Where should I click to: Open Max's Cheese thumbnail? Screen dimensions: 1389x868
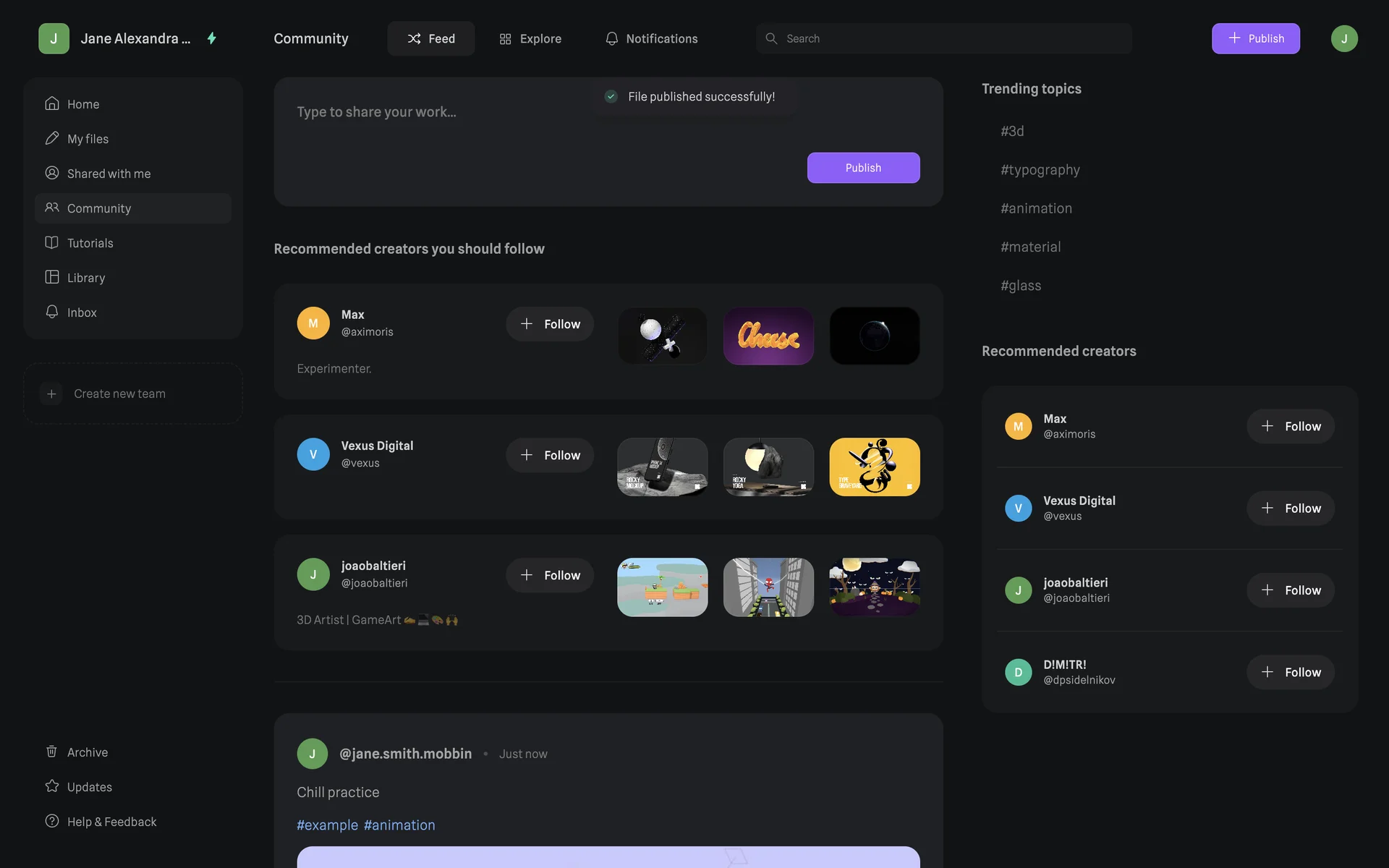coord(768,336)
